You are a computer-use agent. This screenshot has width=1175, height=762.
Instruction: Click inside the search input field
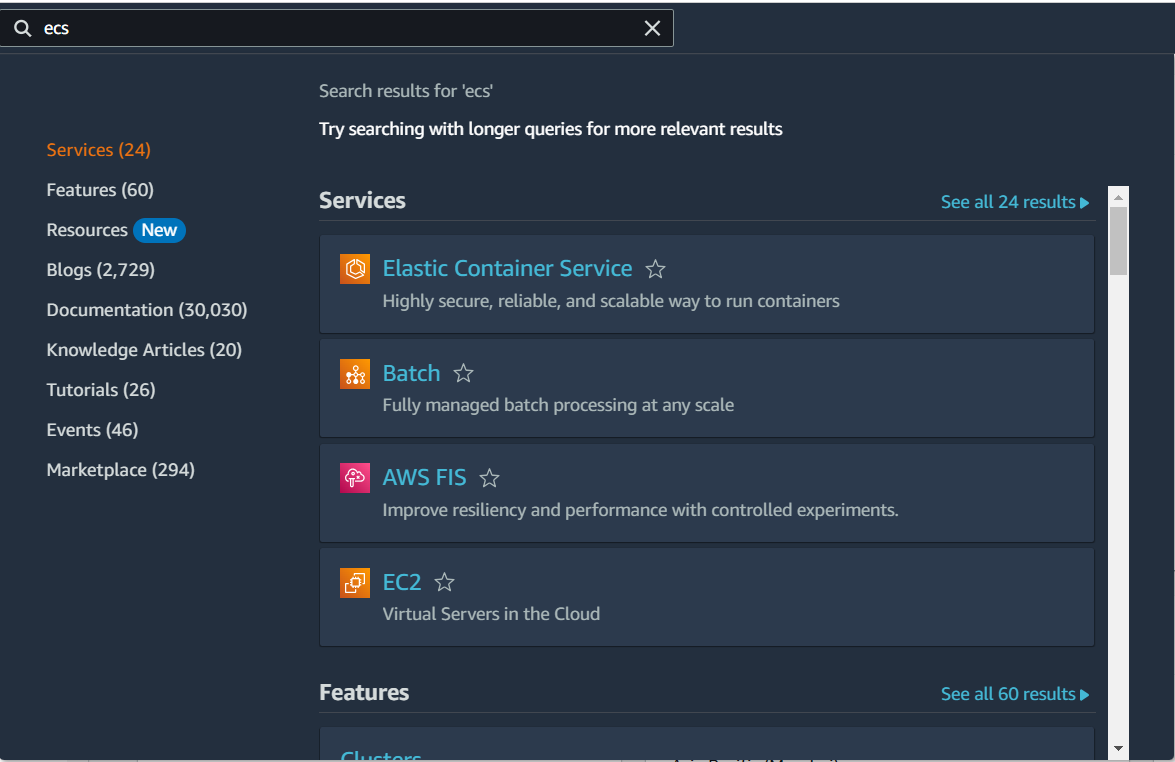300,28
